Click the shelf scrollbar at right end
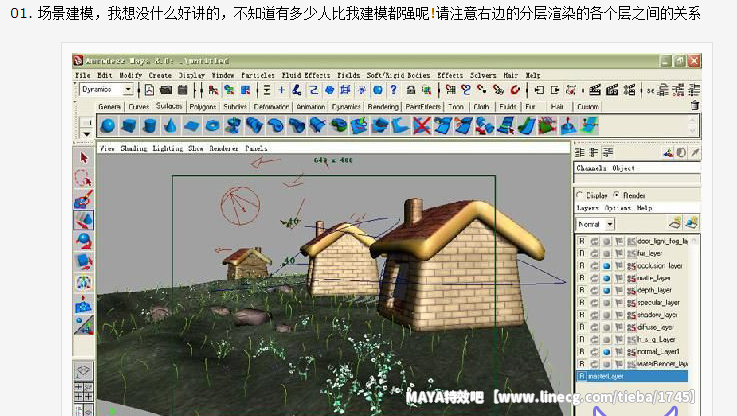 (x=692, y=126)
